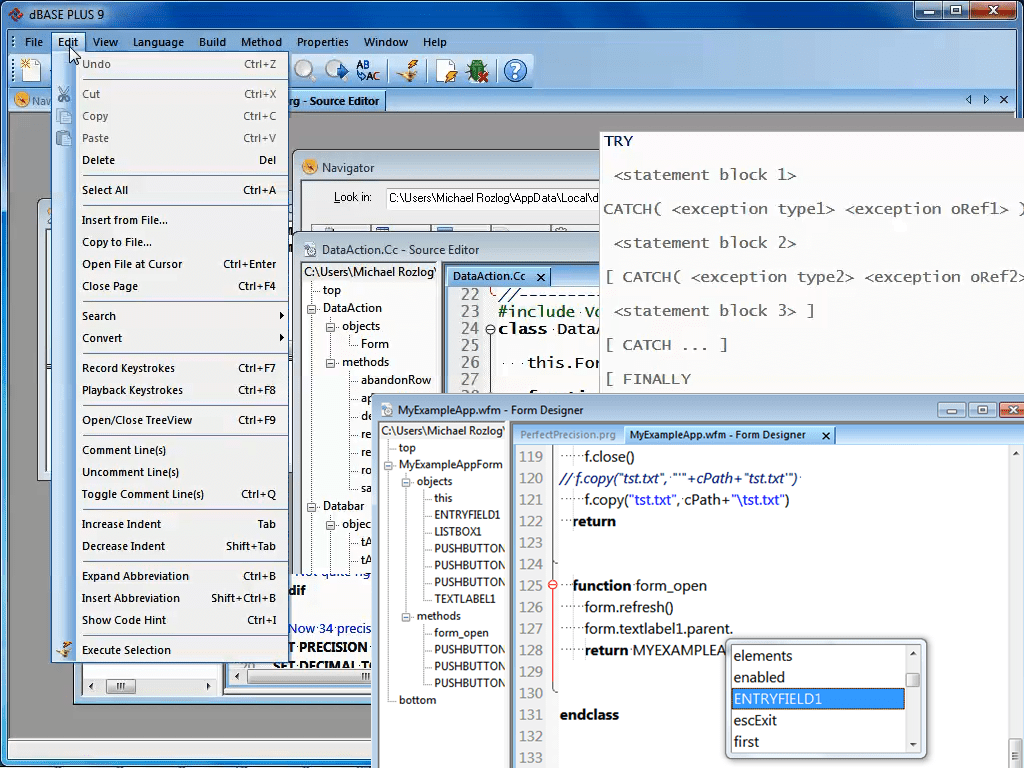
Task: Click the Replace text AB-AC icon
Action: click(x=368, y=71)
